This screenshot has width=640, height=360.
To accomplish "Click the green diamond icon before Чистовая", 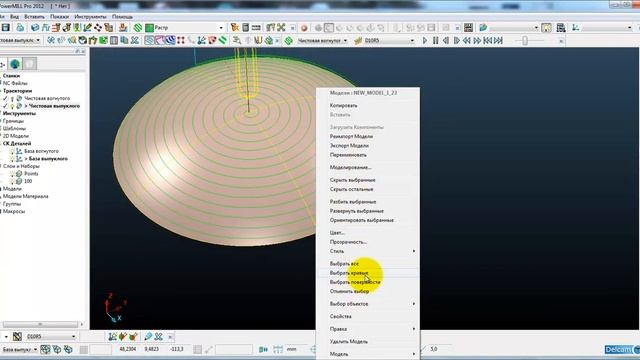I will (x=289, y=40).
